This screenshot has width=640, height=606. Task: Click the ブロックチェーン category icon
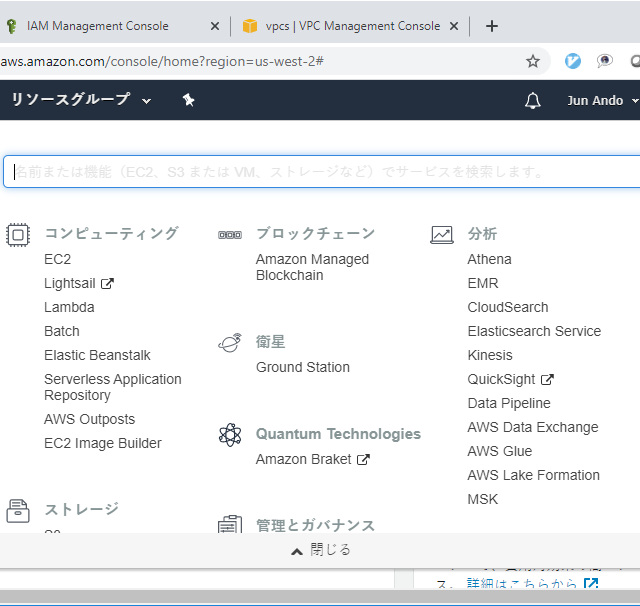click(x=229, y=235)
